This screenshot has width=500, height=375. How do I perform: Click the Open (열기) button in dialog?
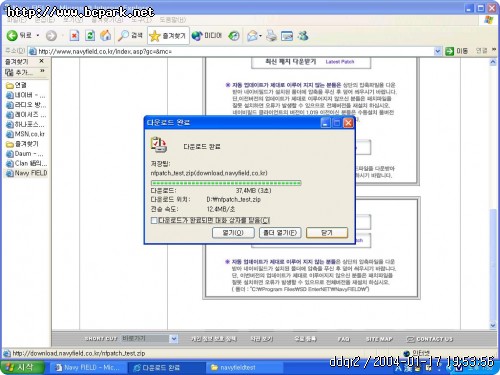[x=233, y=233]
